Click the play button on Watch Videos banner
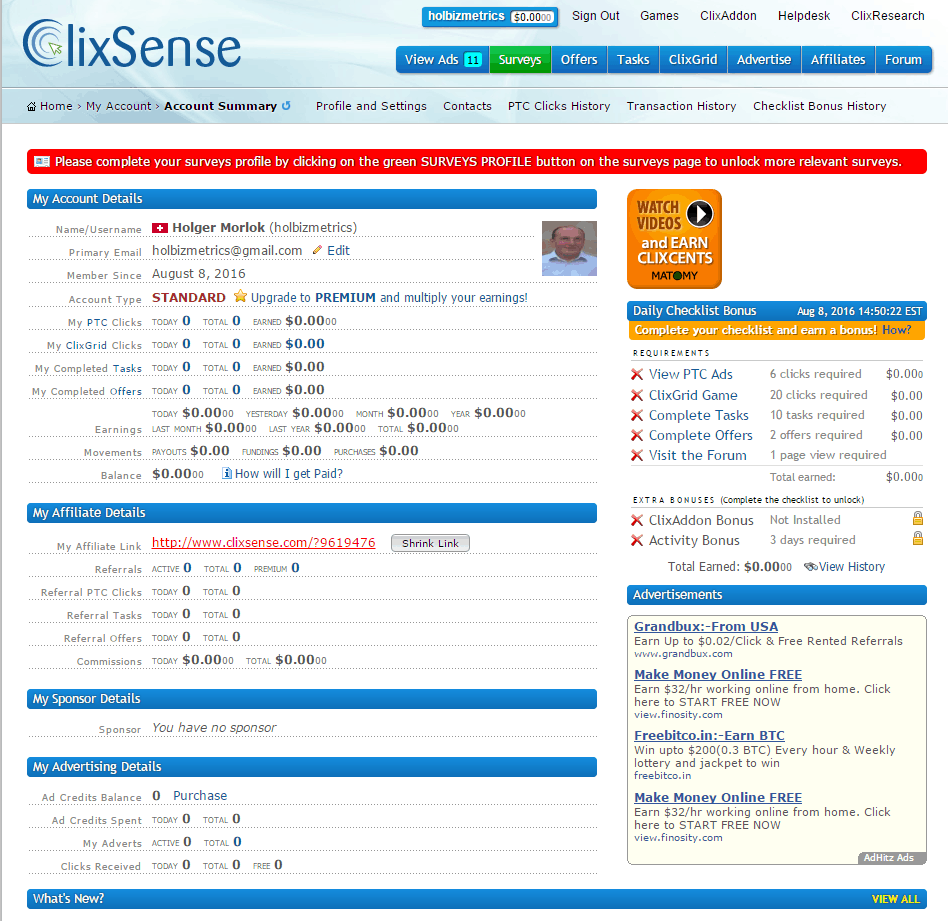This screenshot has height=921, width=948. click(700, 213)
